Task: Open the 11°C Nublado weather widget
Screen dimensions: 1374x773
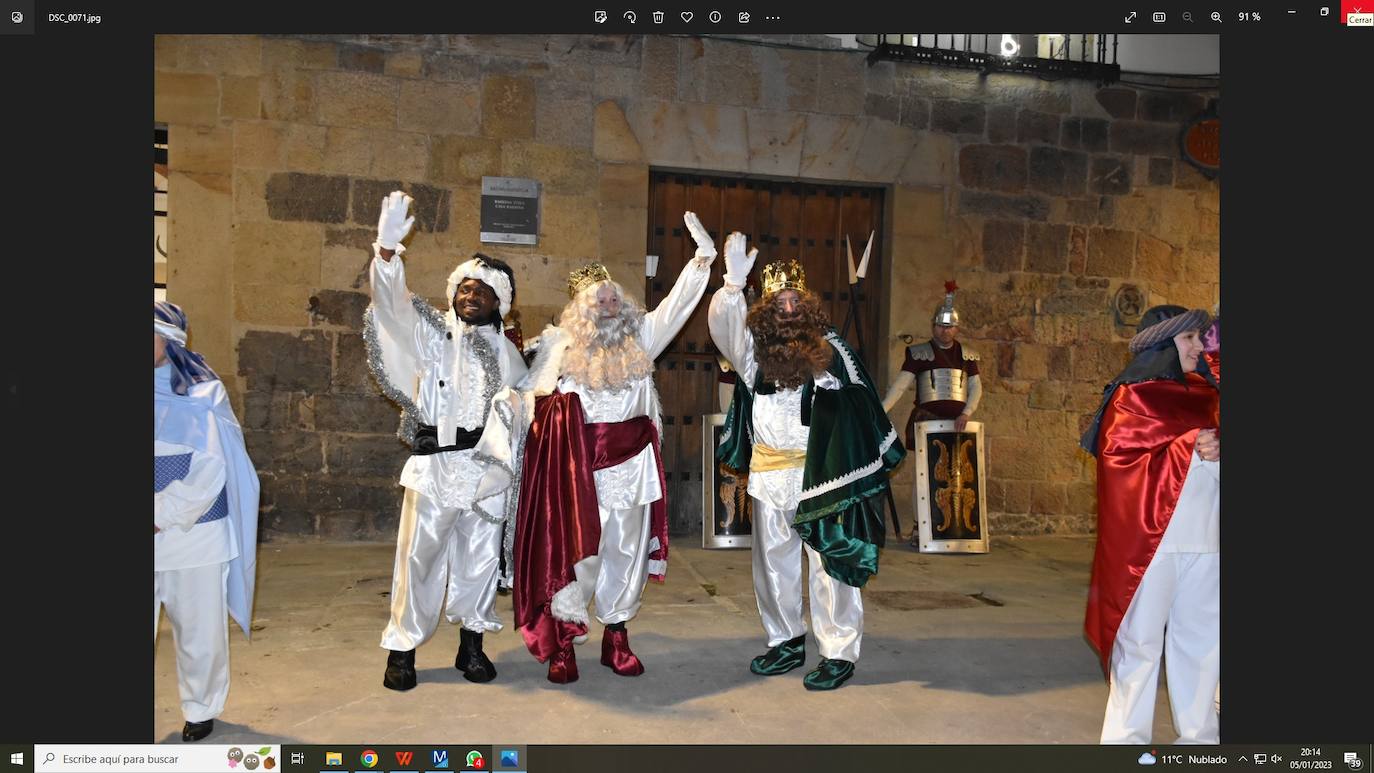Action: tap(1182, 759)
